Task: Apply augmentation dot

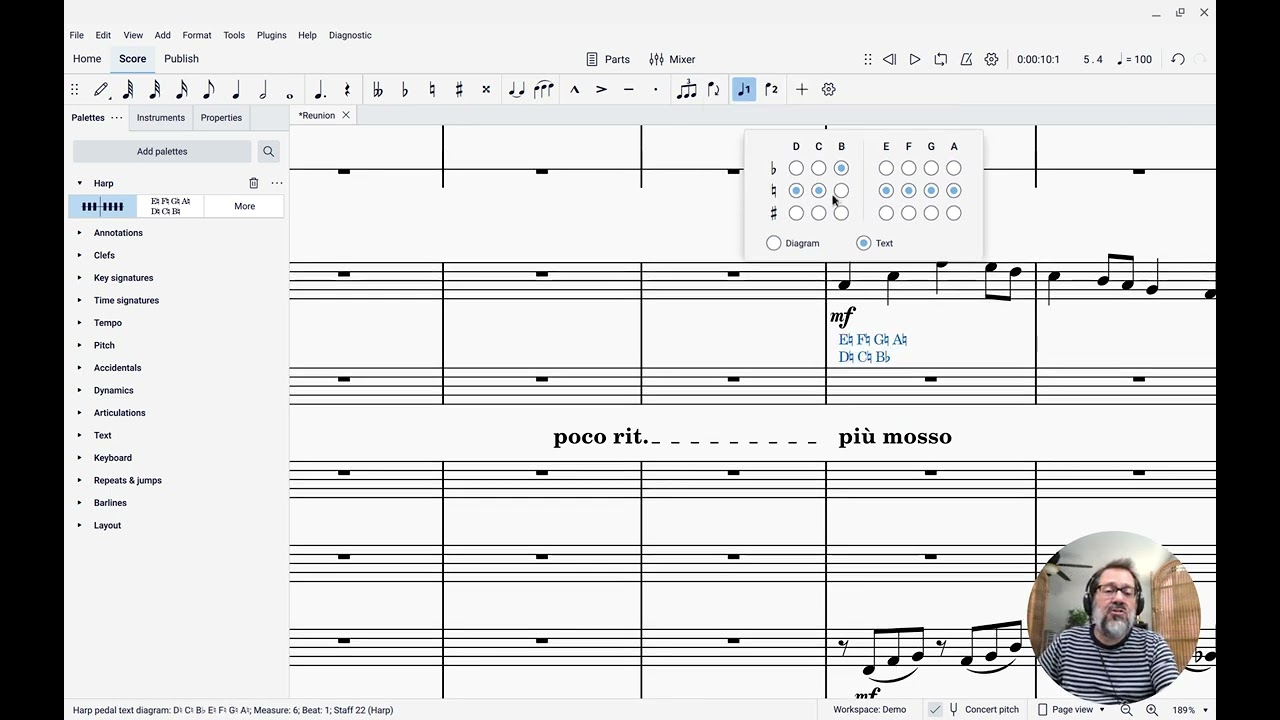Action: [x=320, y=89]
